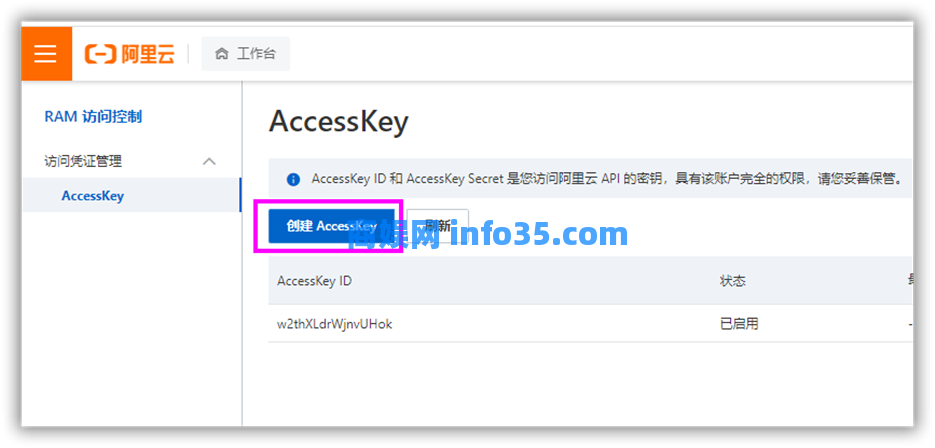Viewport: 935px width, 448px height.
Task: Click the 阿里云 brand text
Action: [x=148, y=54]
